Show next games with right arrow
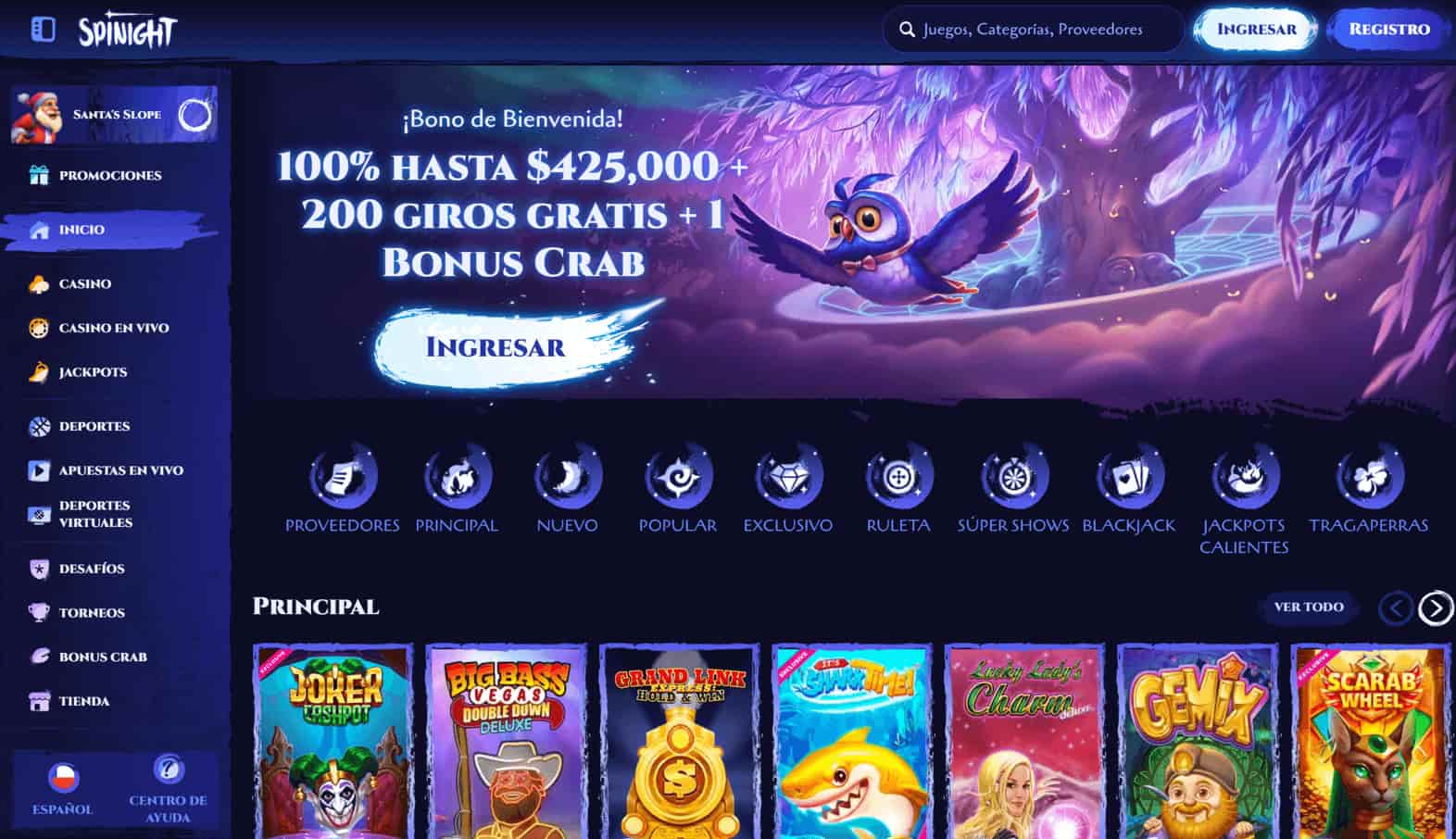 (x=1436, y=608)
